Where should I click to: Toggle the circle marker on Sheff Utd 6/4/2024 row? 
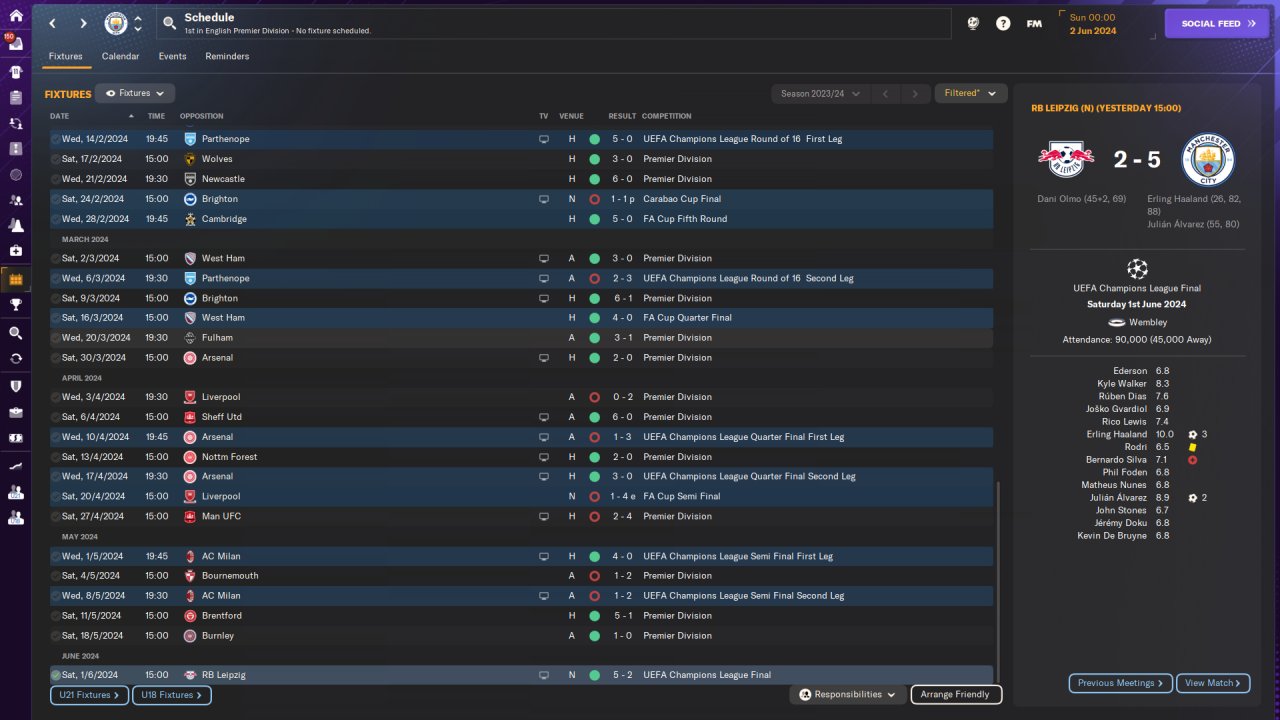[55, 417]
